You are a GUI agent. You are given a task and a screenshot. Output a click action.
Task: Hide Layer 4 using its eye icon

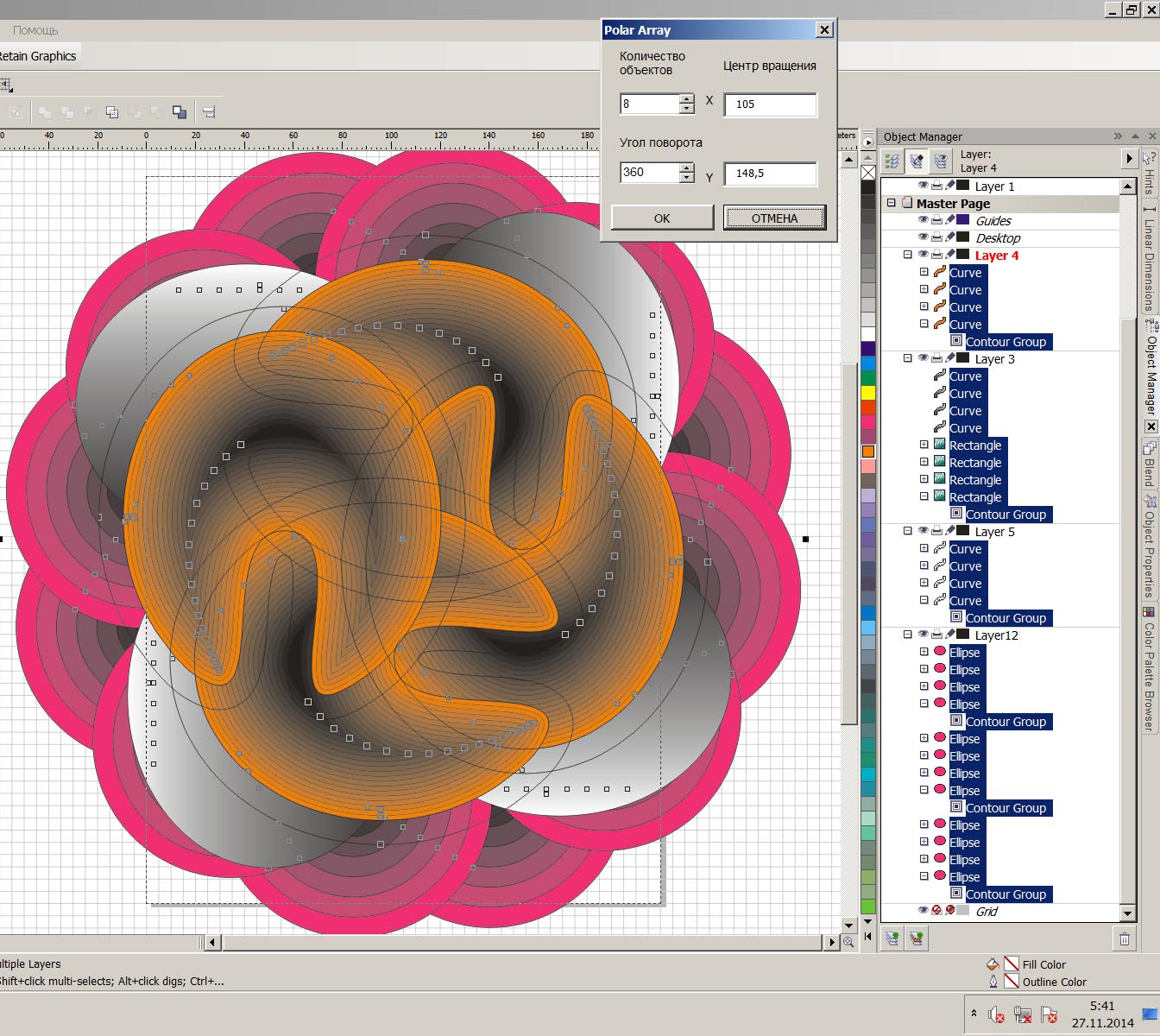click(x=923, y=255)
